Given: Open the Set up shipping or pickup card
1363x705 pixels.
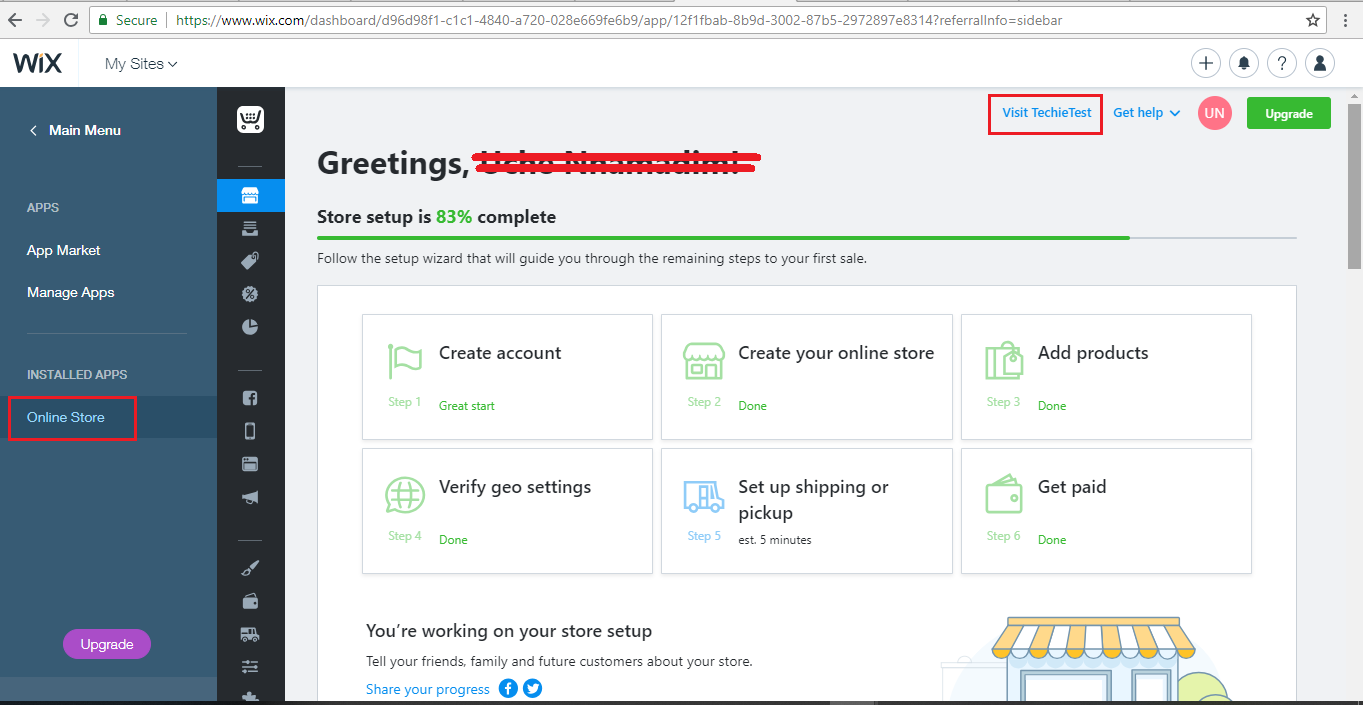Looking at the screenshot, I should (x=807, y=511).
